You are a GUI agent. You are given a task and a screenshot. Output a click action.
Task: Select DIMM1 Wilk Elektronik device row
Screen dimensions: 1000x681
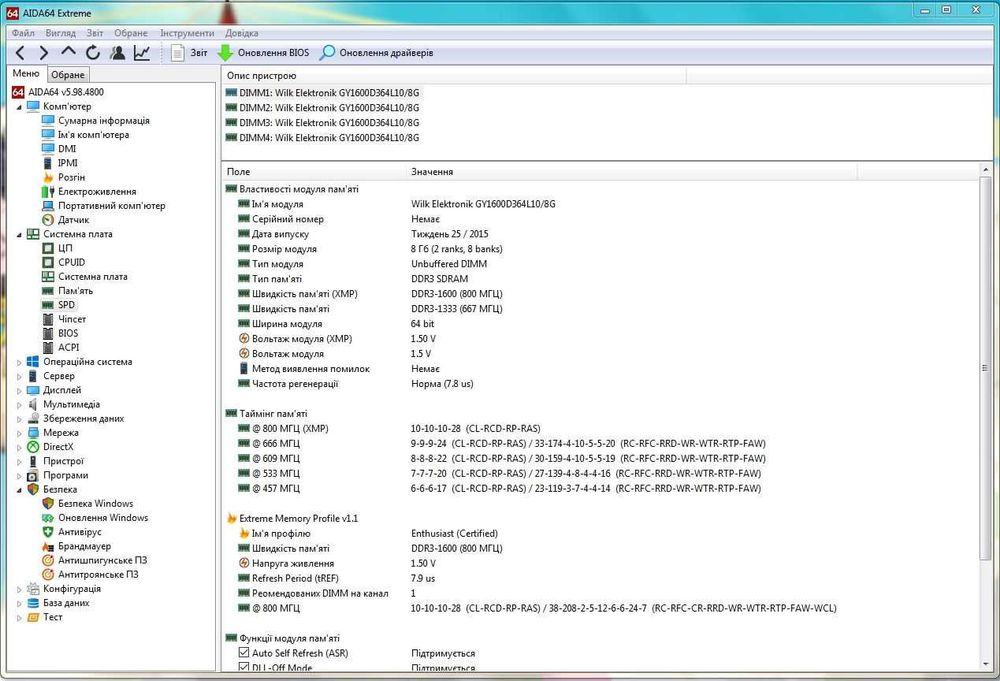coord(322,92)
